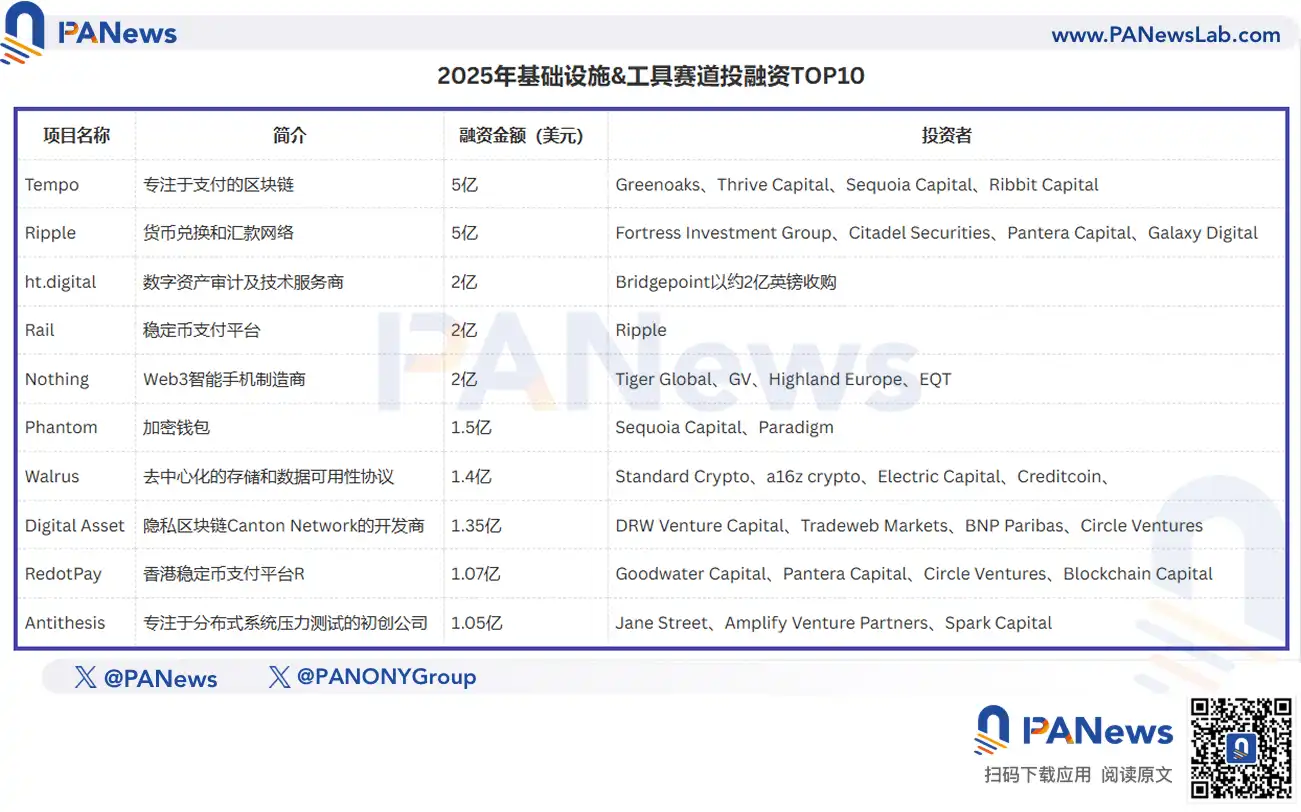This screenshot has height=812, width=1301.
Task: Select the Phantom project name cell
Action: (61, 428)
